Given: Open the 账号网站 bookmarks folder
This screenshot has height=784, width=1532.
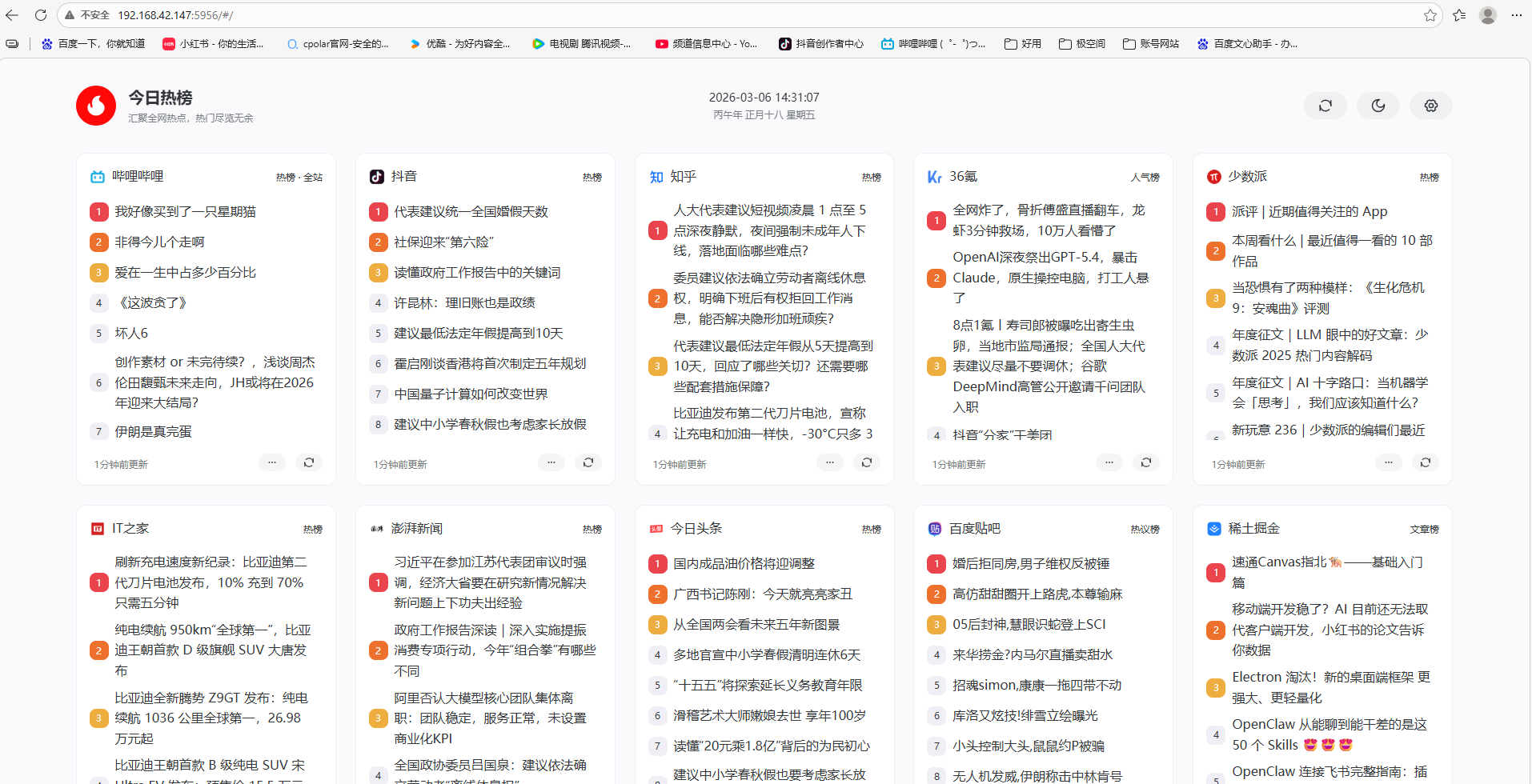Looking at the screenshot, I should [1151, 44].
